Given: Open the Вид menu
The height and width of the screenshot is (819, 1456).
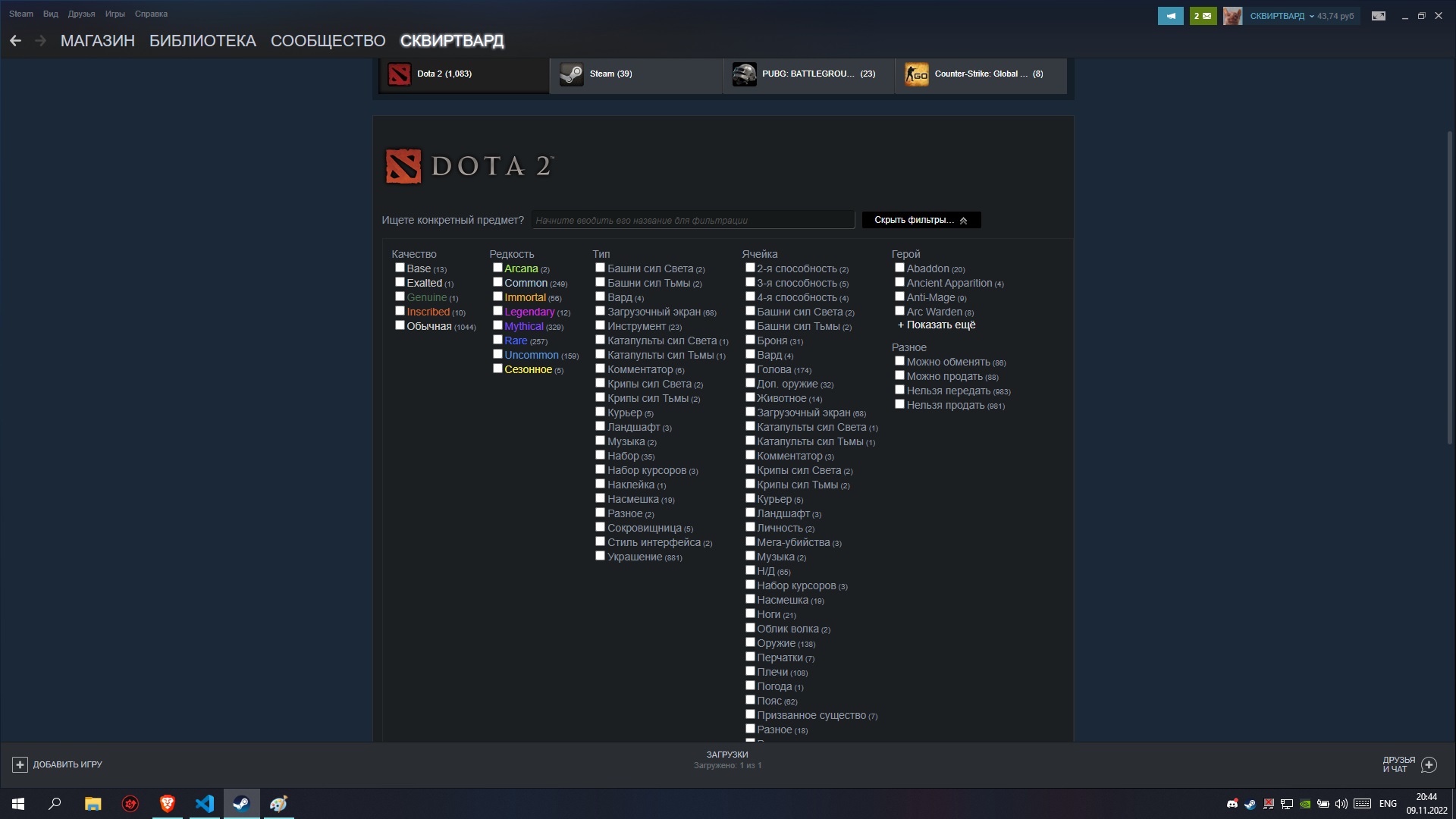Looking at the screenshot, I should click(x=51, y=14).
